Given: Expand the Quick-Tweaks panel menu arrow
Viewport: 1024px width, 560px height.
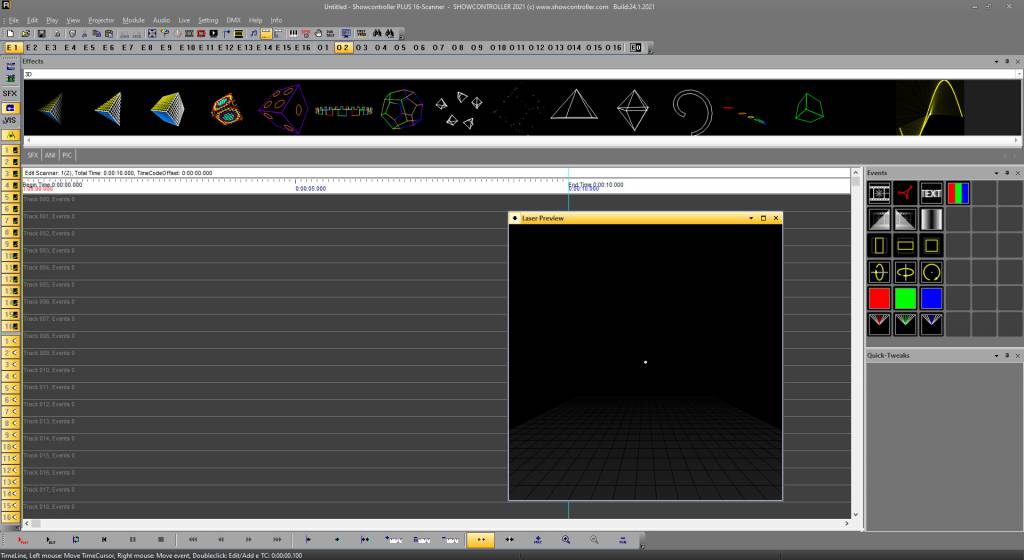Looking at the screenshot, I should point(995,355).
